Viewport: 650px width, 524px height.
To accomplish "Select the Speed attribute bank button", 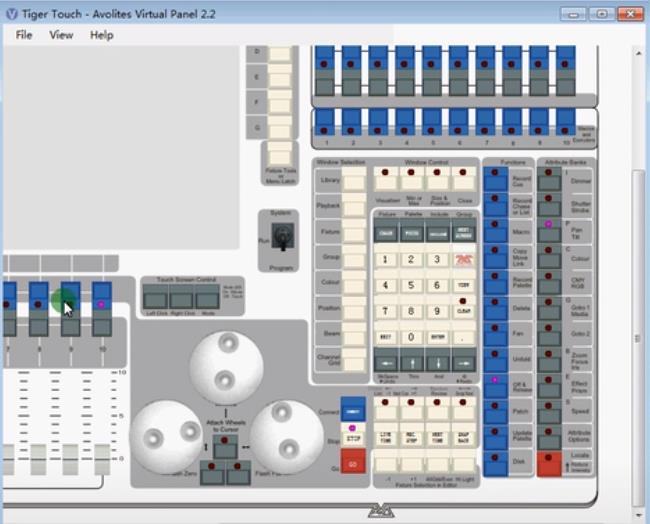I will point(549,412).
